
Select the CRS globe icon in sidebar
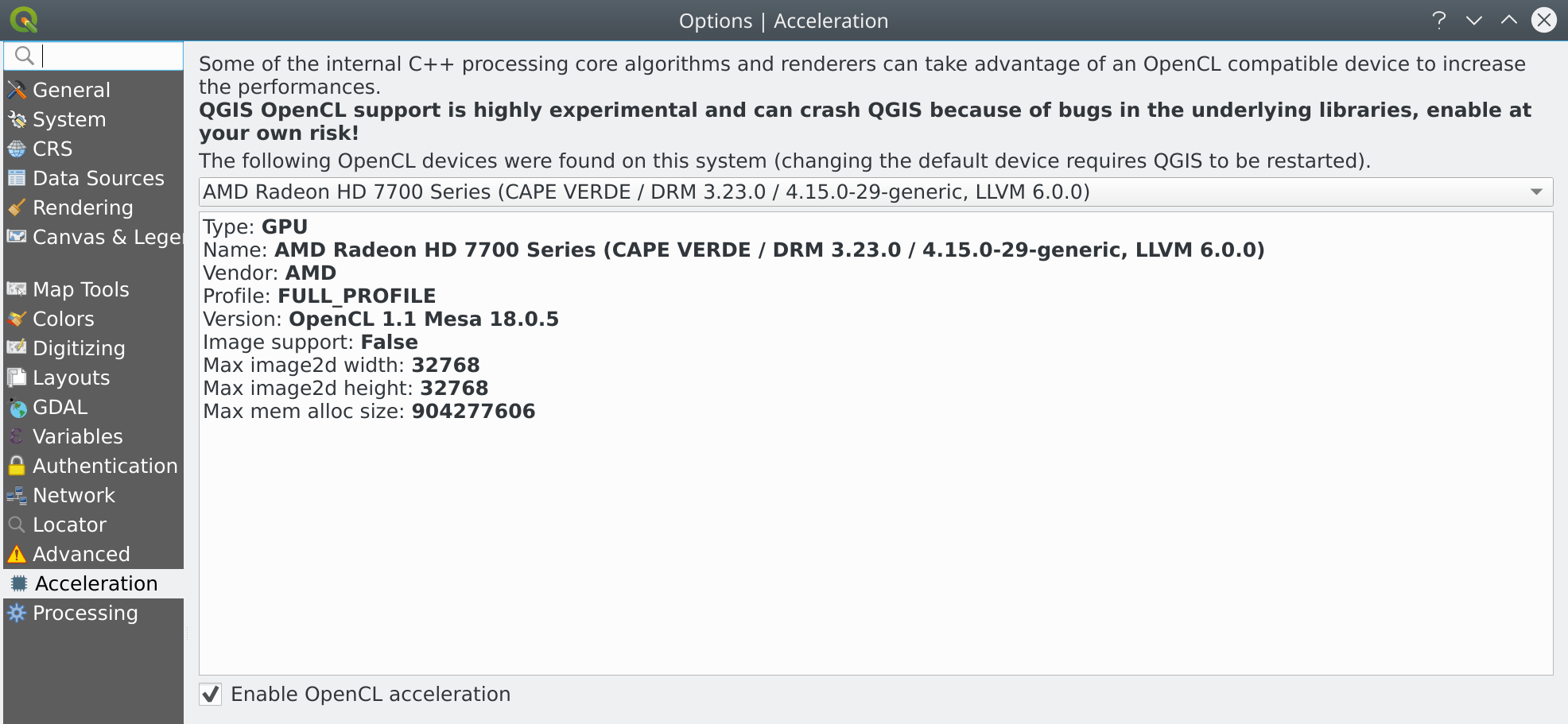click(x=16, y=149)
